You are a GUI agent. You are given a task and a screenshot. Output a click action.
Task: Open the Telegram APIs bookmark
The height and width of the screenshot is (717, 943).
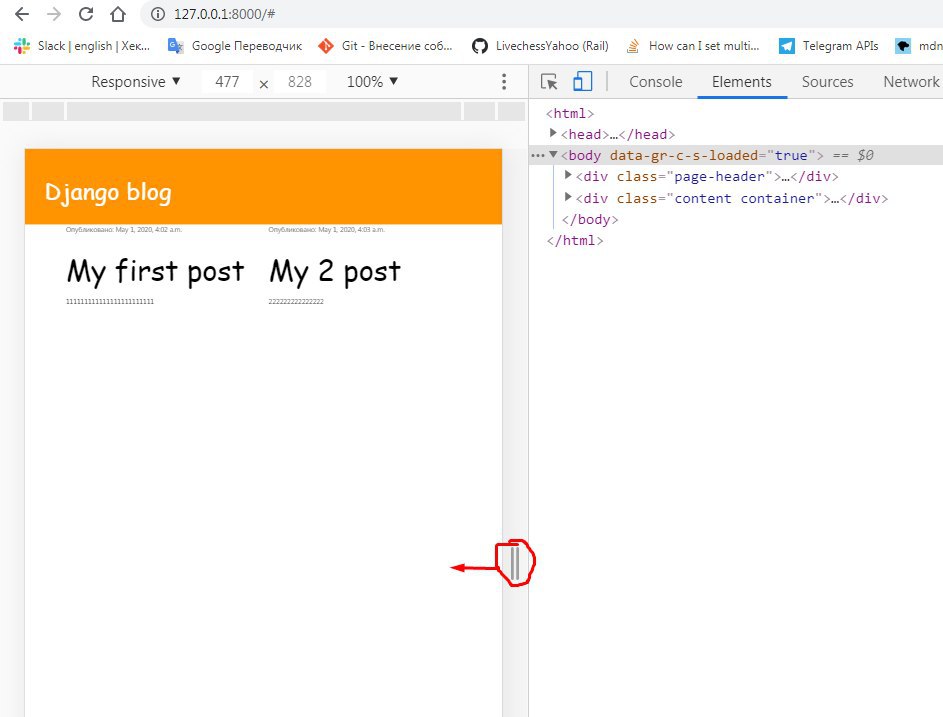pos(828,46)
